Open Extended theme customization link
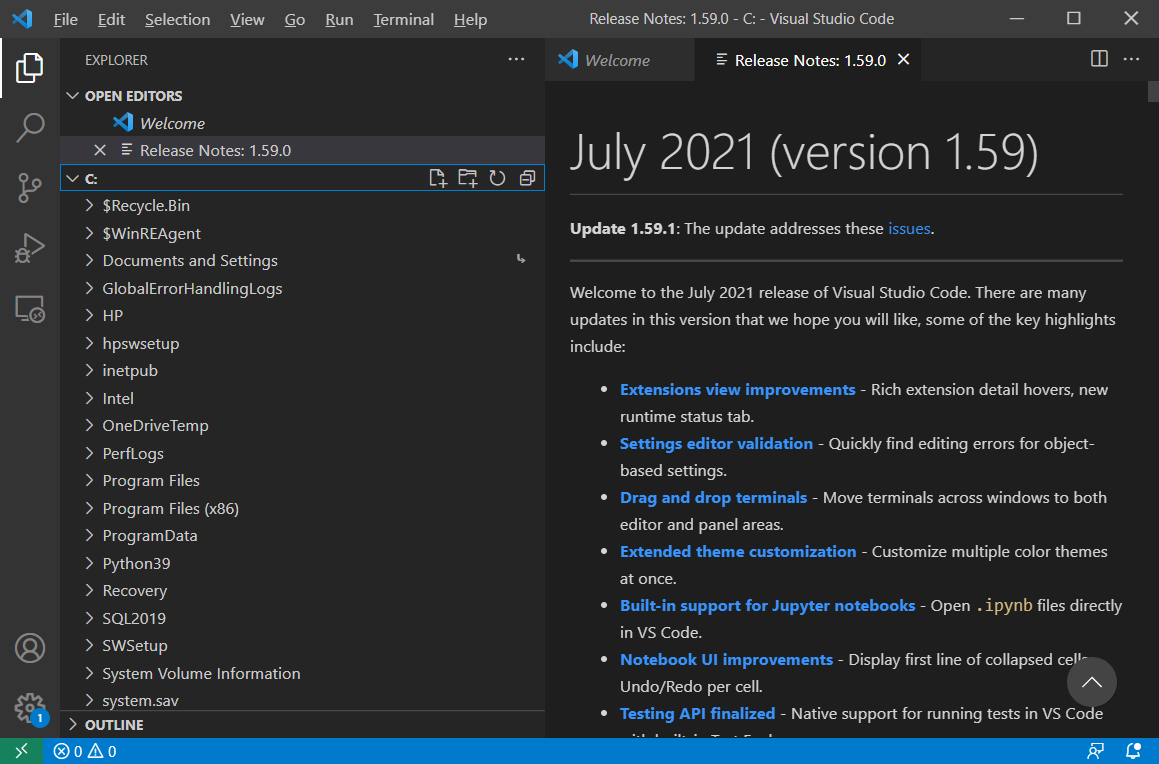The image size is (1159, 764). point(738,551)
